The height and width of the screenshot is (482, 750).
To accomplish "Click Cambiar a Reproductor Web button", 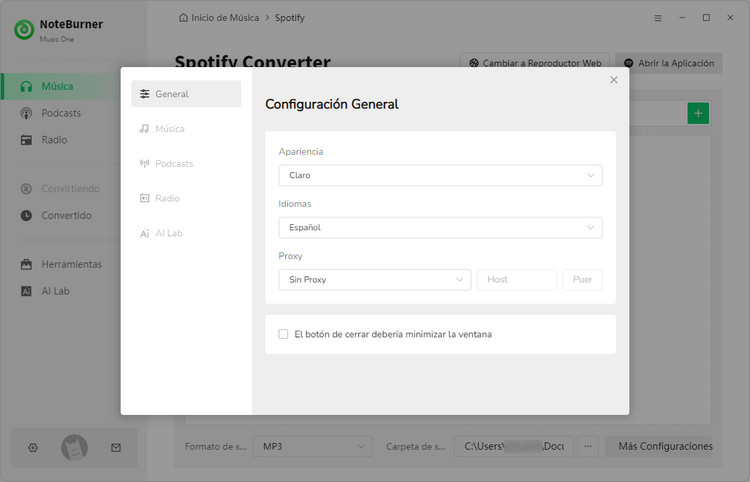I will point(535,63).
